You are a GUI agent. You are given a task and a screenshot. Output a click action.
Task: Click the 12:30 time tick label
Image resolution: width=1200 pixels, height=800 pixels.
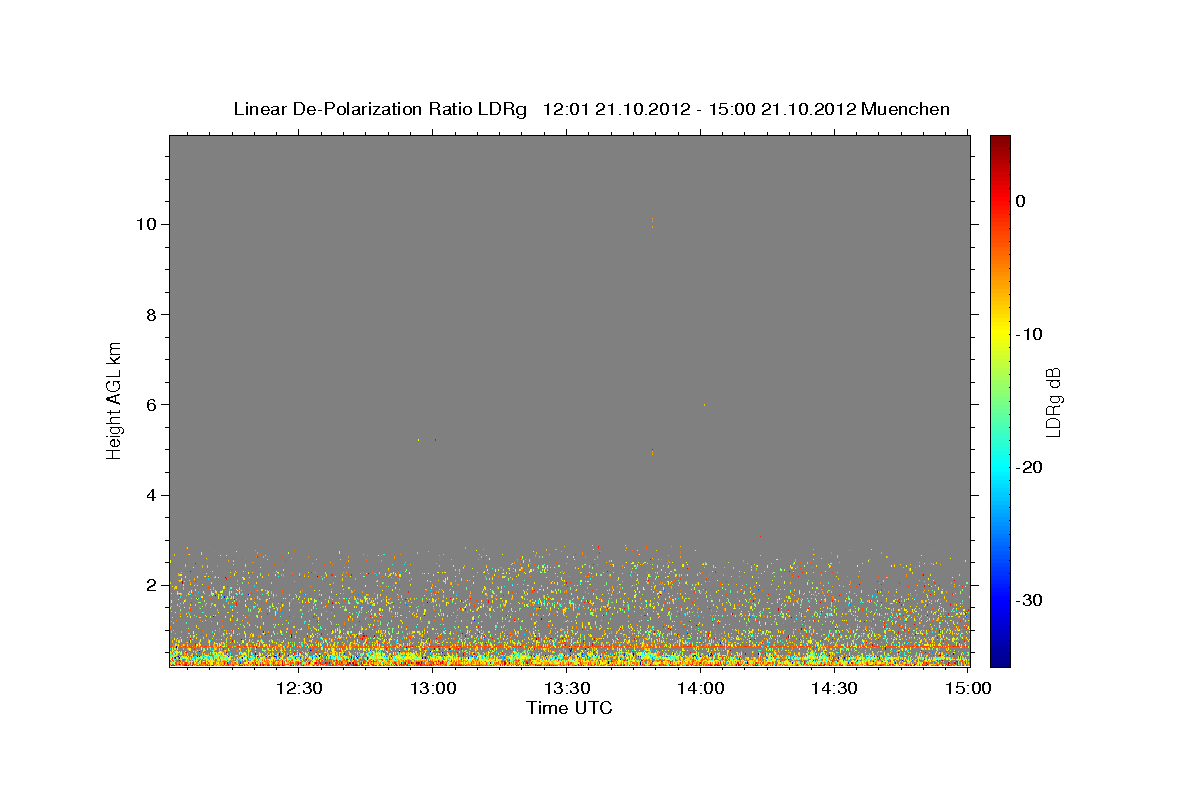click(299, 688)
